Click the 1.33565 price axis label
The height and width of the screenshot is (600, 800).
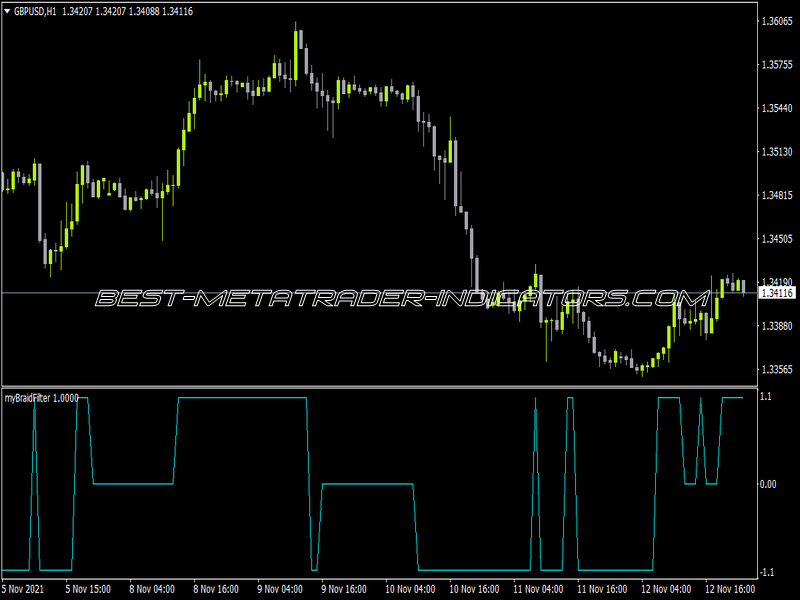click(777, 369)
